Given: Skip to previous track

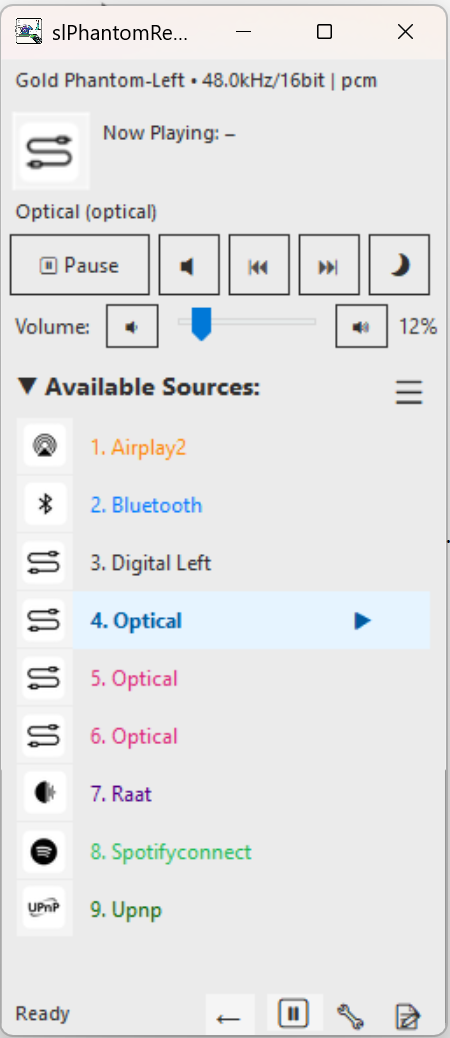Looking at the screenshot, I should [x=259, y=265].
